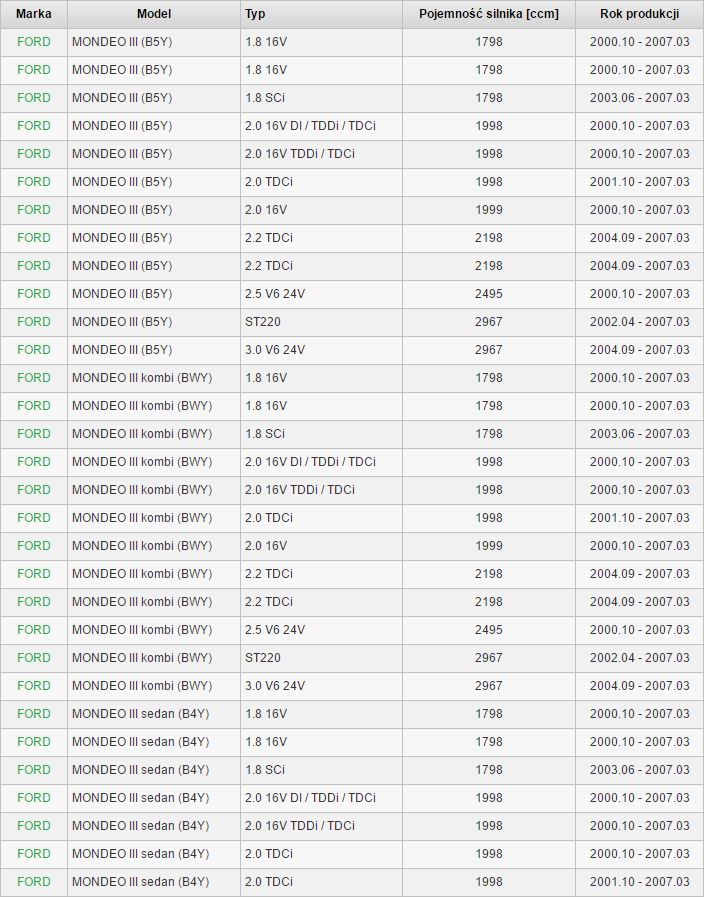Click engine capacity 1998 in sedan 2.0 16V DI / TDDi / TDCi row
The width and height of the screenshot is (705, 897).
[x=489, y=798]
